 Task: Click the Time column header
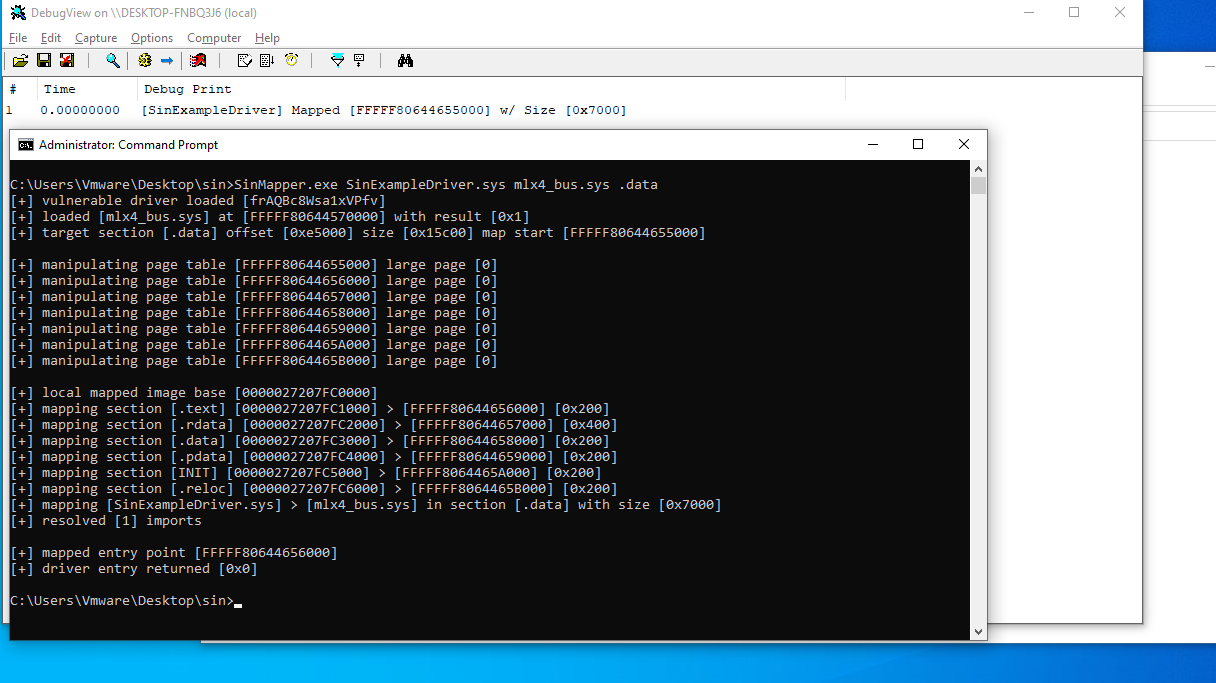(89, 89)
